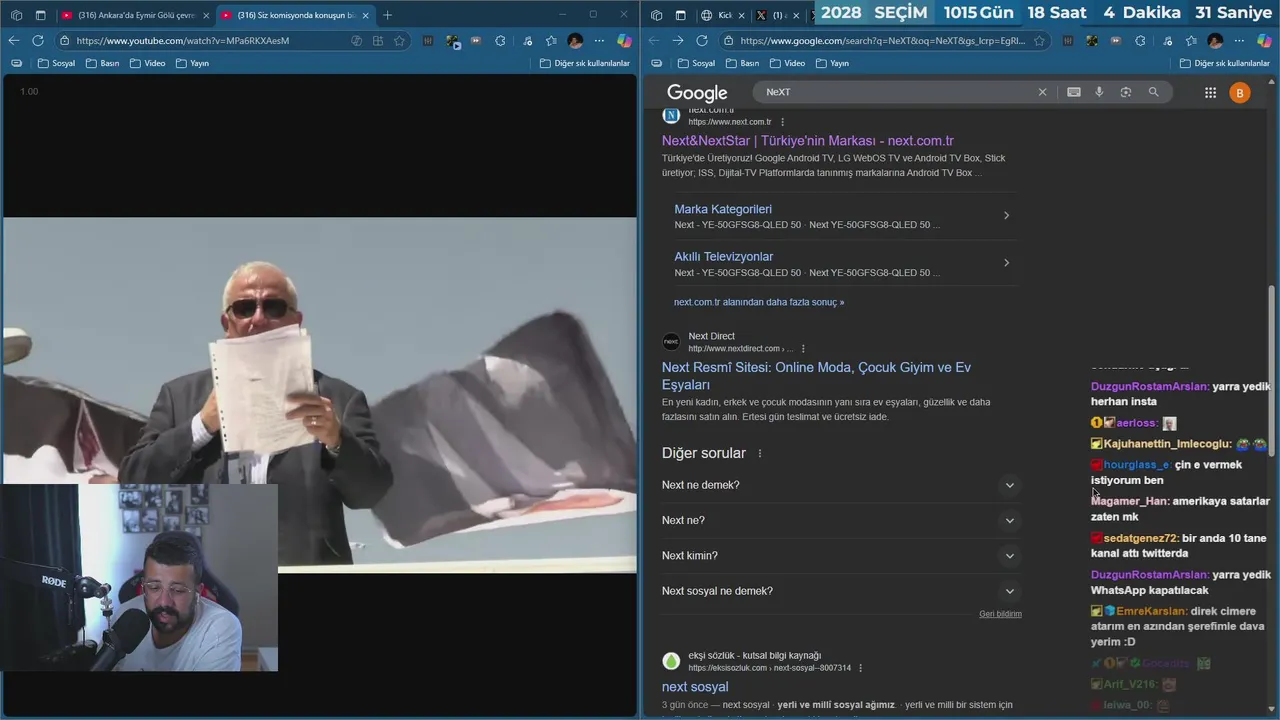The width and height of the screenshot is (1280, 720).
Task: Open Diğer sorular options menu
Action: pos(760,453)
